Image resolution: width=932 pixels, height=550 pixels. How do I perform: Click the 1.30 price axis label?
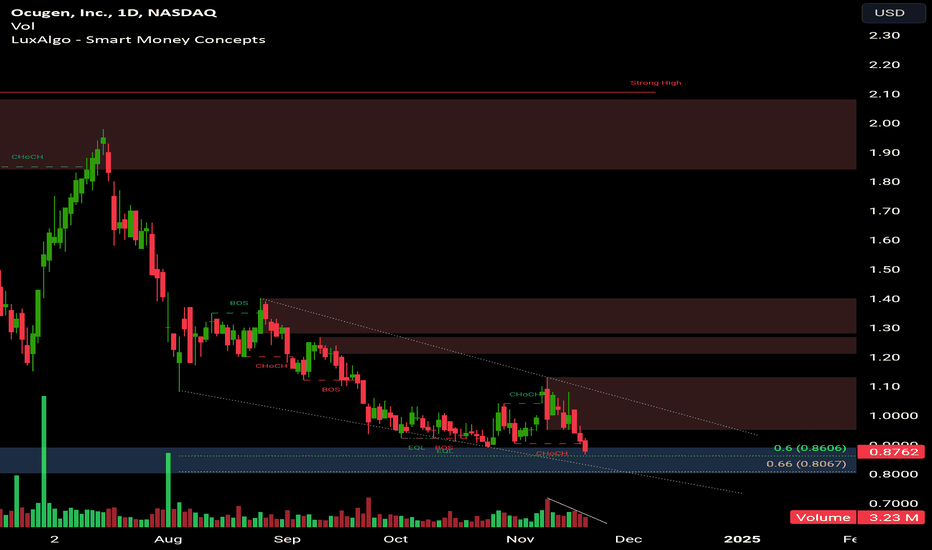(x=884, y=328)
